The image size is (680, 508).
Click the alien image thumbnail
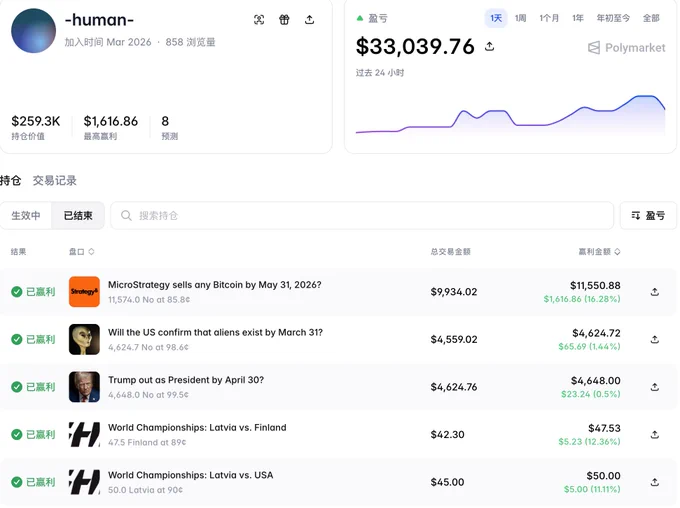(84, 339)
